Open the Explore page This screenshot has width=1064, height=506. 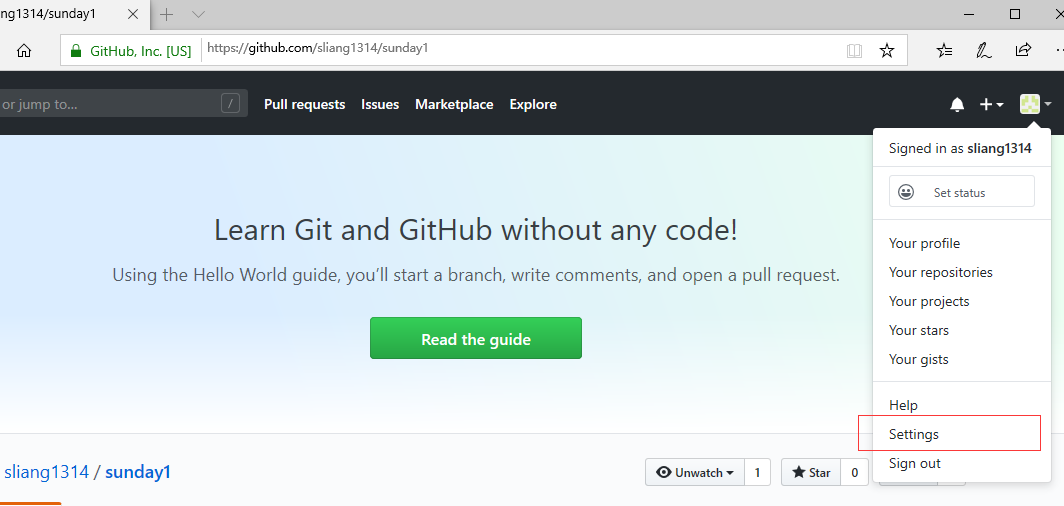click(x=533, y=104)
